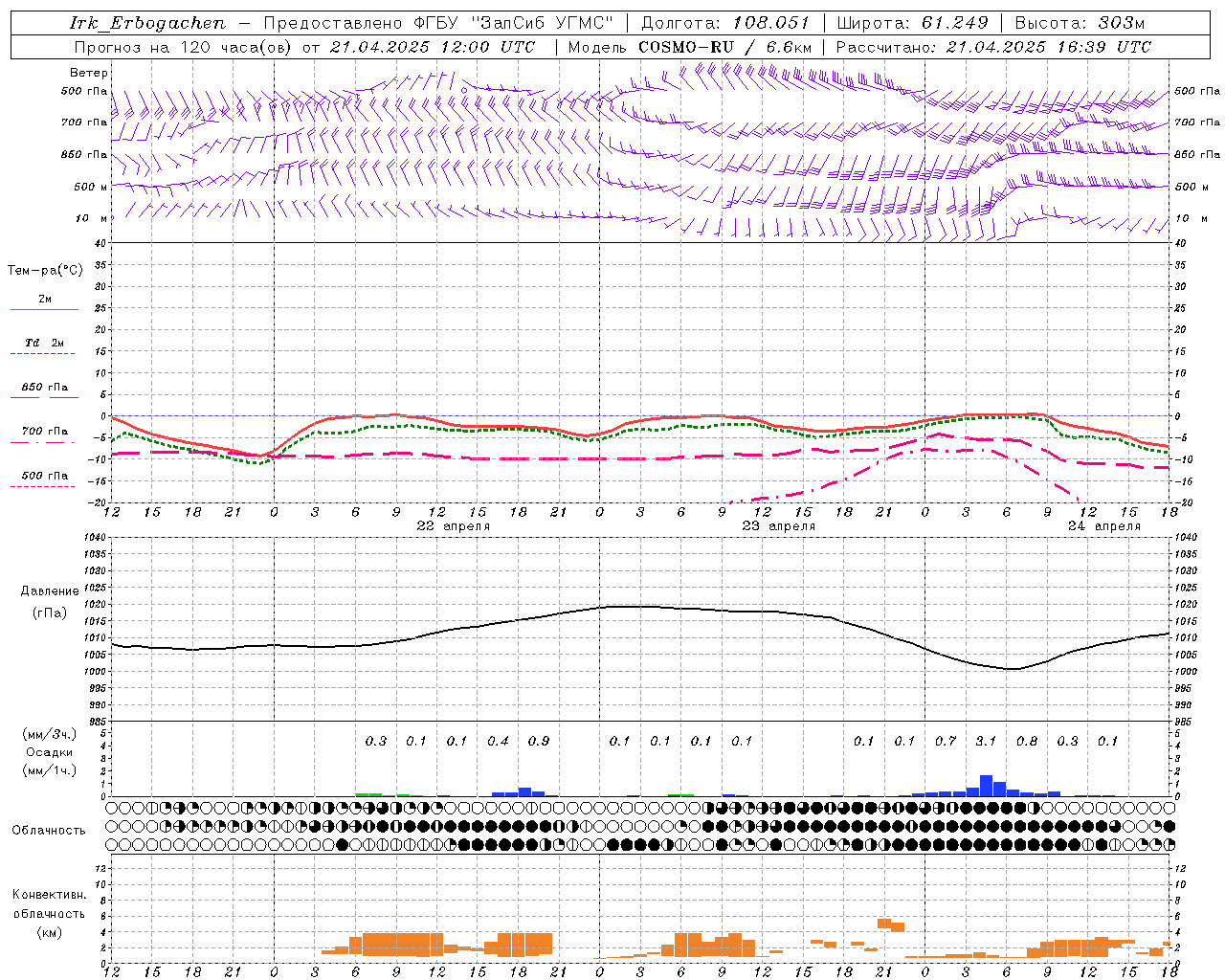Click the calculation time 21.04.2025 16:39 UTC
The height and width of the screenshot is (980, 1225).
pos(1049,47)
